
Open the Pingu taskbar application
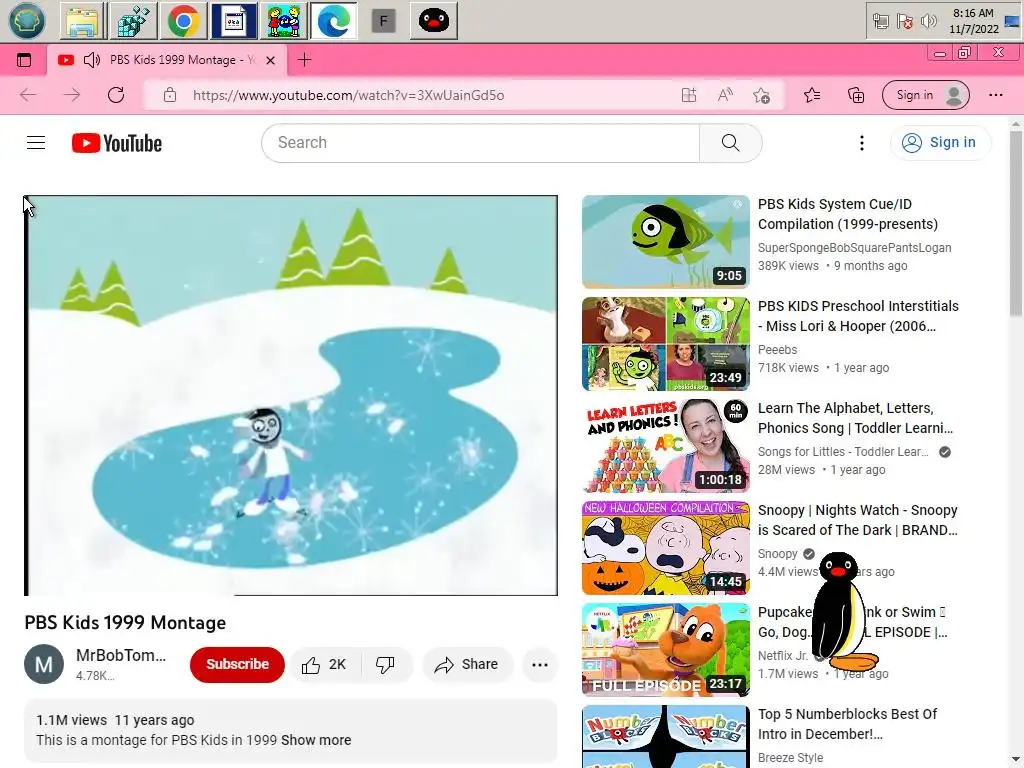[434, 21]
